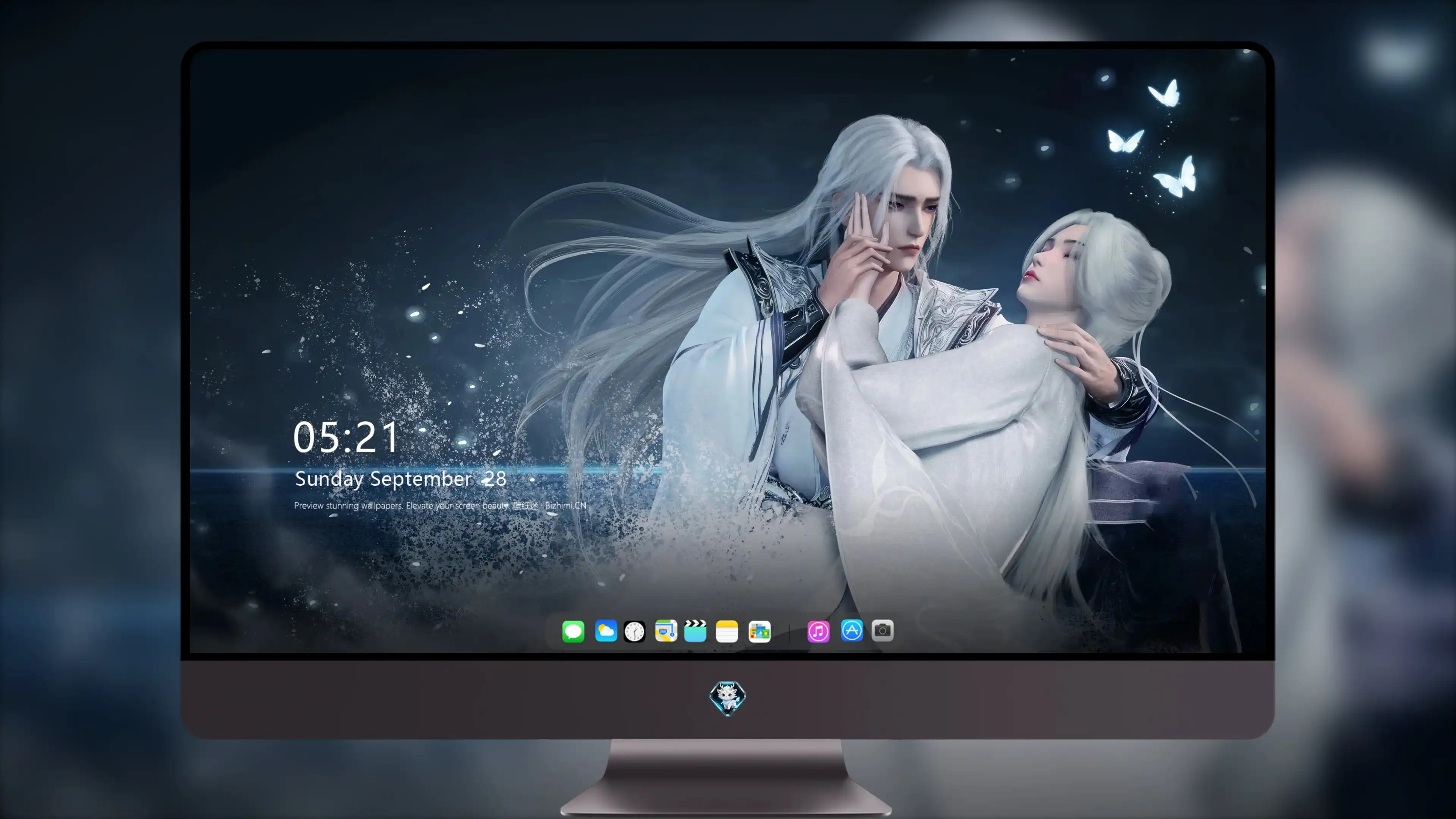The height and width of the screenshot is (819, 1456).
Task: Open the Camera app icon
Action: click(x=882, y=630)
